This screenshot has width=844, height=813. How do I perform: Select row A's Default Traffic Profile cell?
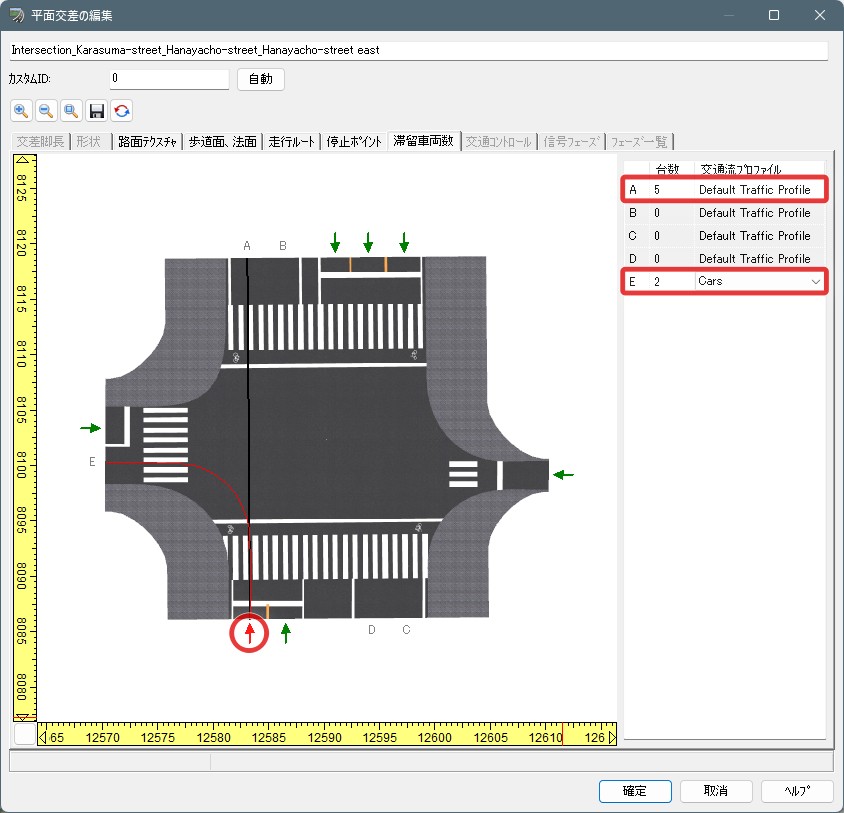coord(754,189)
